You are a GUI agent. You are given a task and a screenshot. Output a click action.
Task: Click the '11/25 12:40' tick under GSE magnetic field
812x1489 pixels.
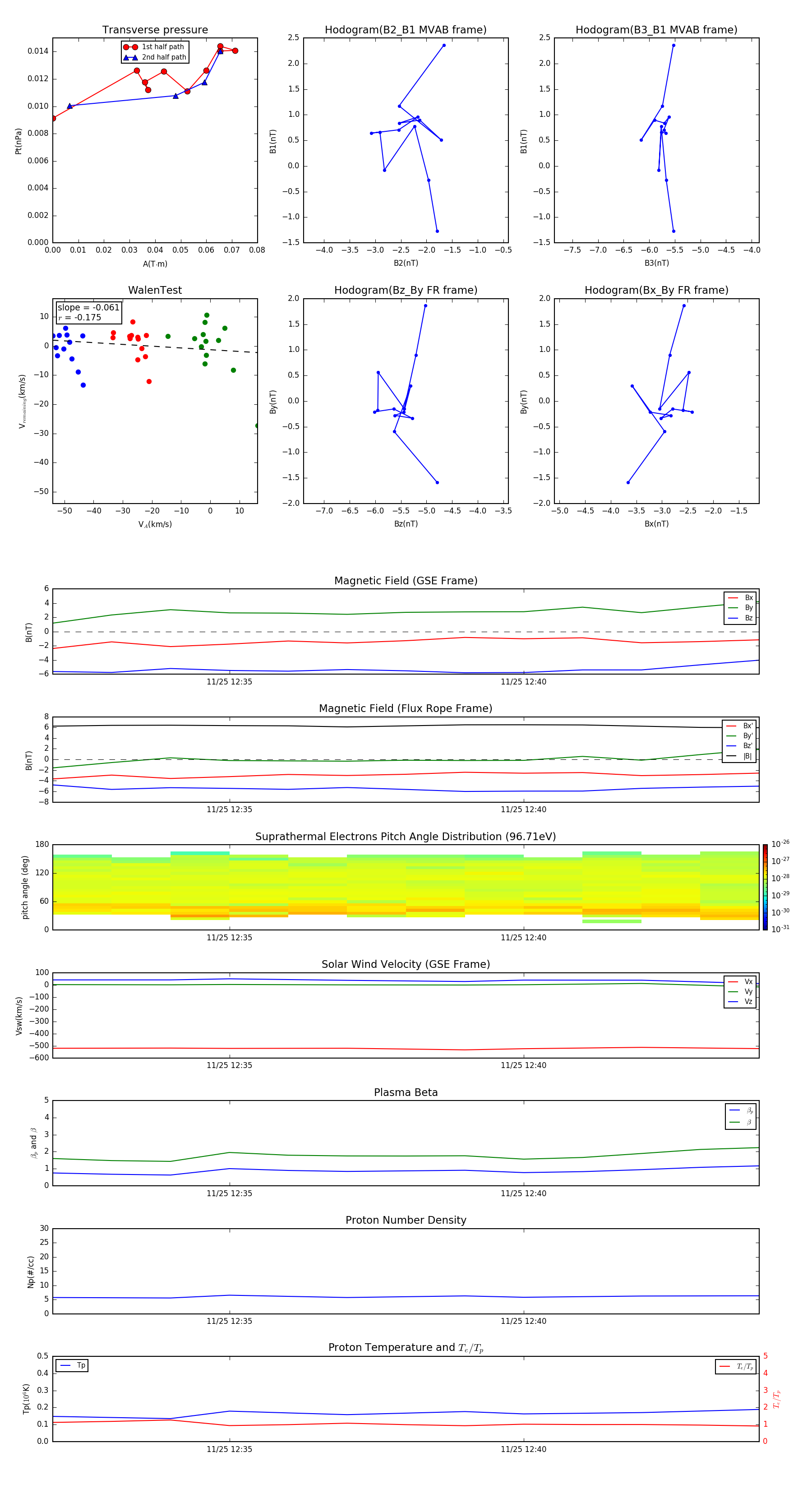[524, 681]
